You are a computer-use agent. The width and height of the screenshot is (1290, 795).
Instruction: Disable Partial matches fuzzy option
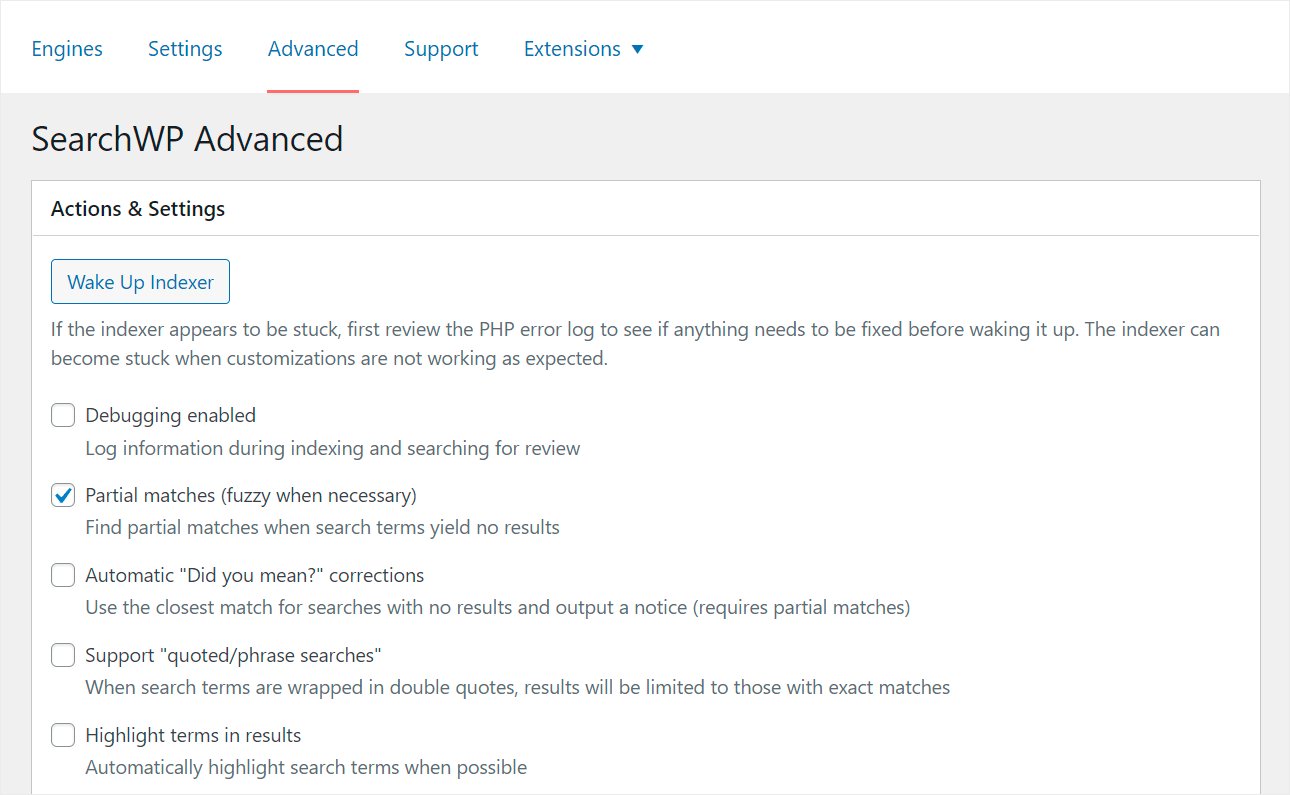click(x=62, y=494)
